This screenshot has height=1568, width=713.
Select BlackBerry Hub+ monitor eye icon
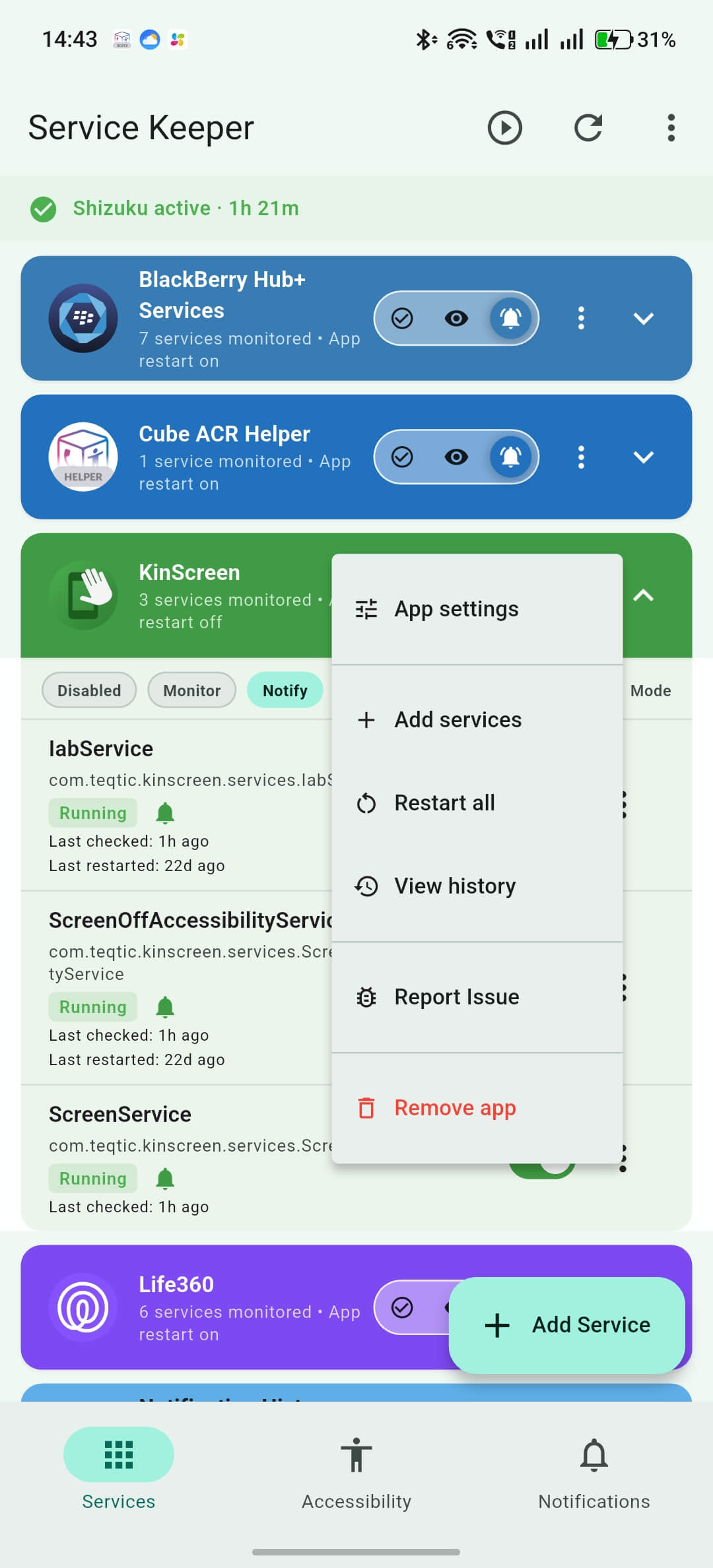(456, 318)
